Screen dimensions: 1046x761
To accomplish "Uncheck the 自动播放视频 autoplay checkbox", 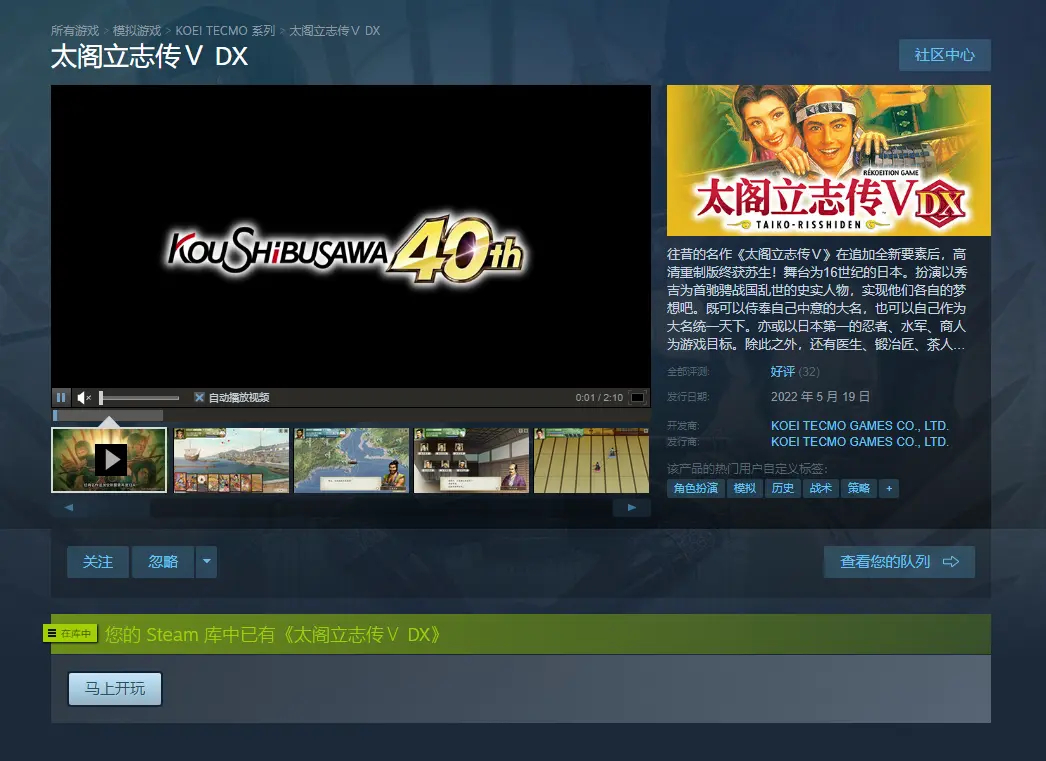I will tap(199, 398).
